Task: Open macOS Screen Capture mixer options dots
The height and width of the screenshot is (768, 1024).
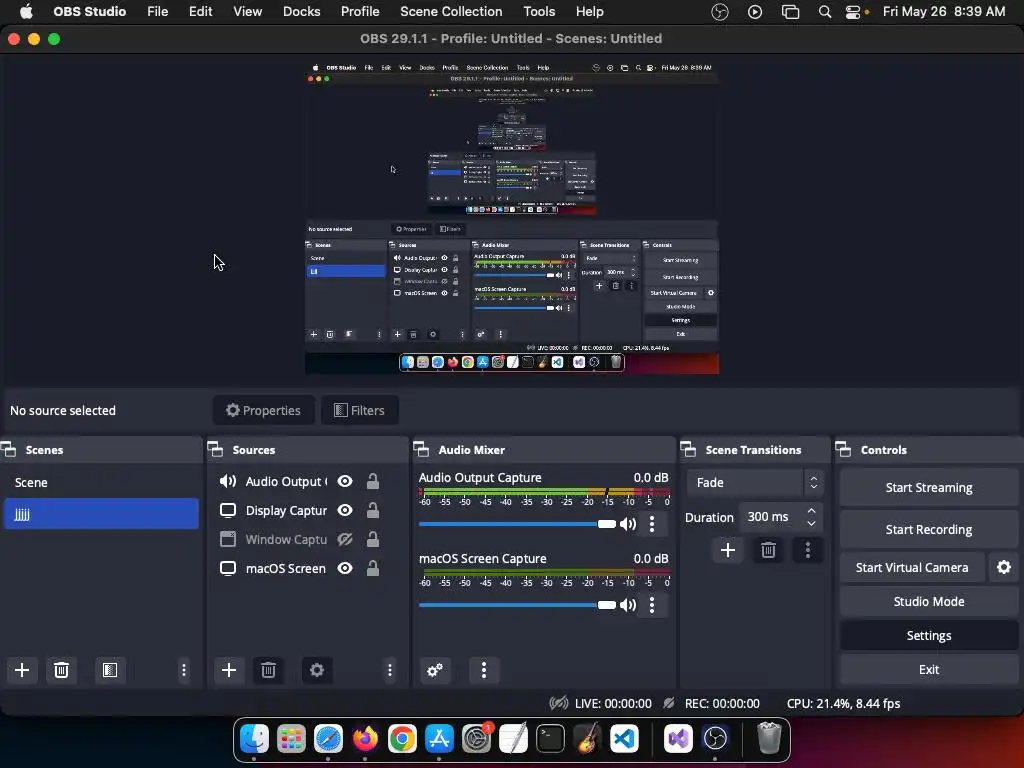Action: click(x=652, y=605)
